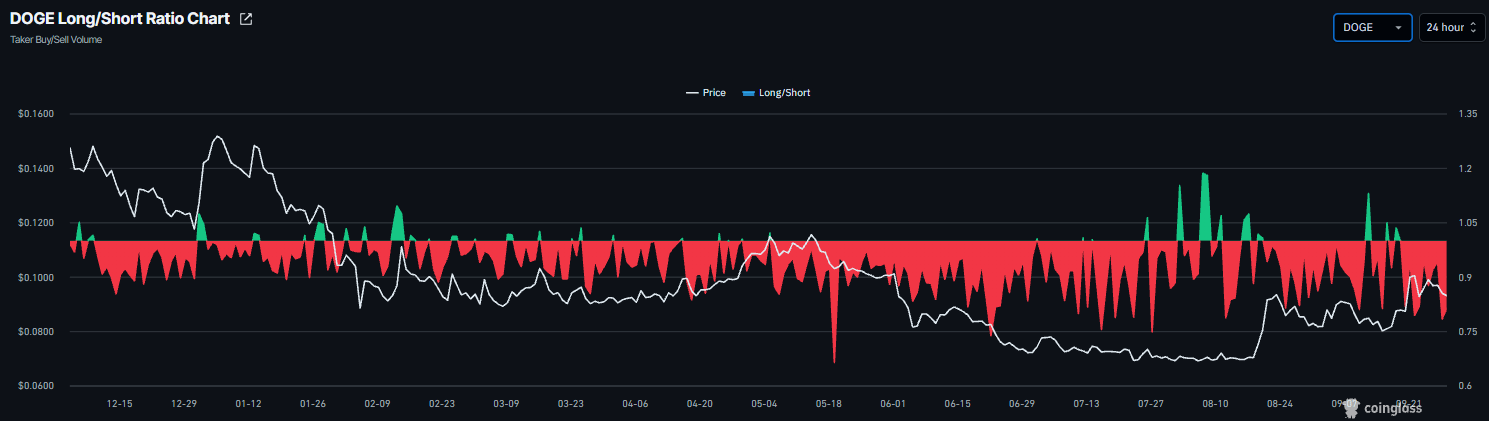The width and height of the screenshot is (1489, 421).
Task: Click the 0.9 ratio axis label
Action: [1465, 277]
